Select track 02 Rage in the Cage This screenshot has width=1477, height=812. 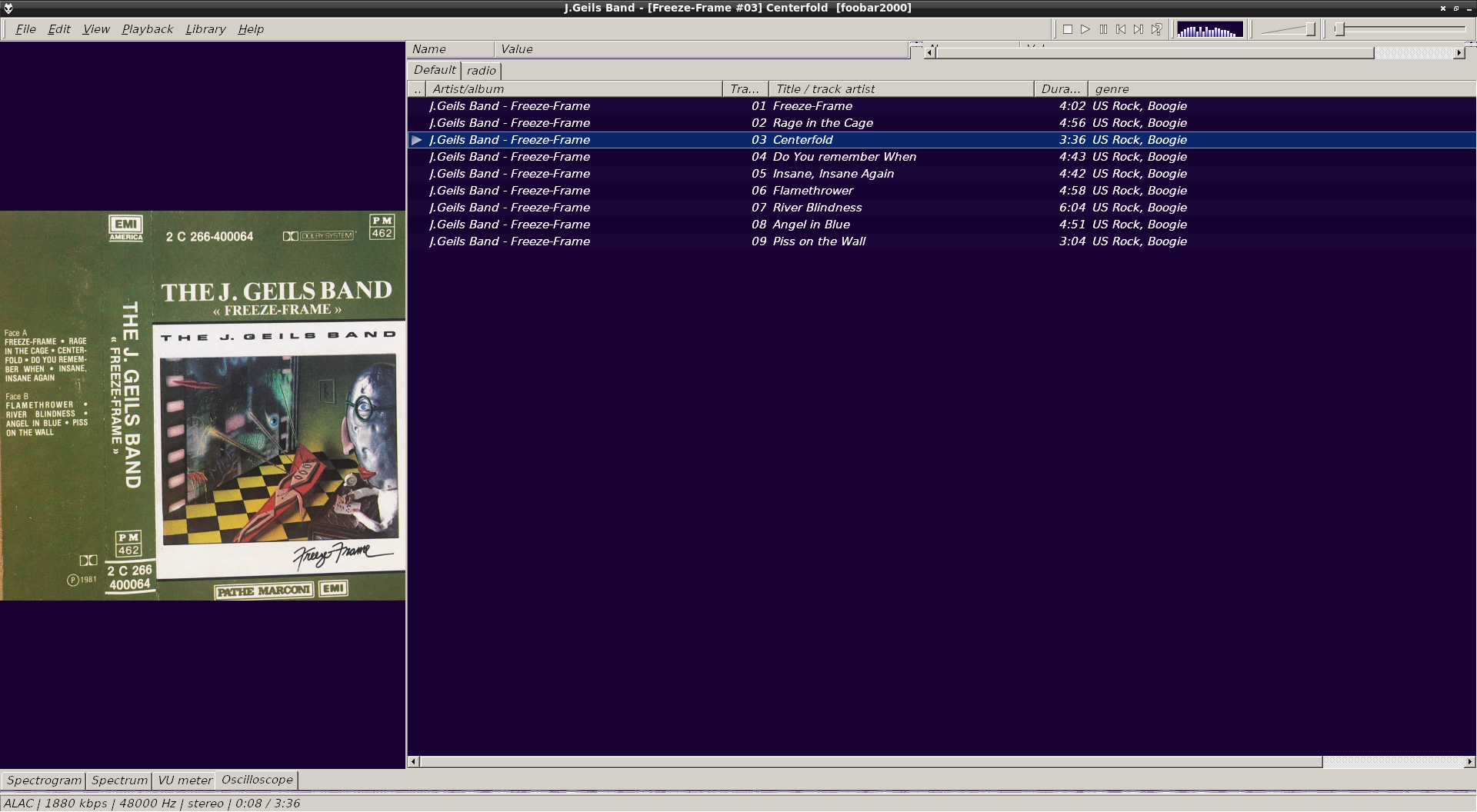click(942, 123)
